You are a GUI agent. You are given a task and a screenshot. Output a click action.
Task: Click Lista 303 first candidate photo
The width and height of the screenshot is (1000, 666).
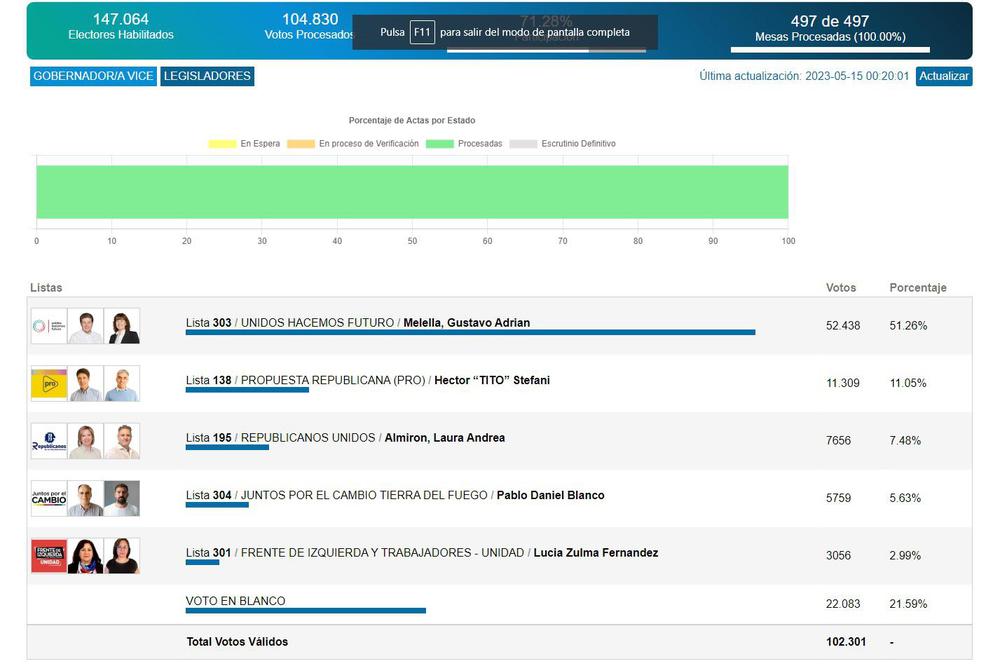(x=85, y=326)
